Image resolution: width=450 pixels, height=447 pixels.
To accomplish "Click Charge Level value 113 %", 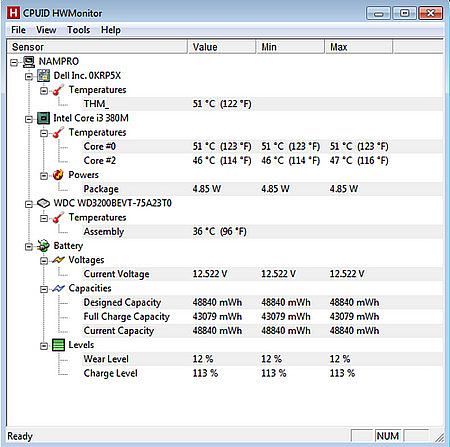I will [205, 373].
